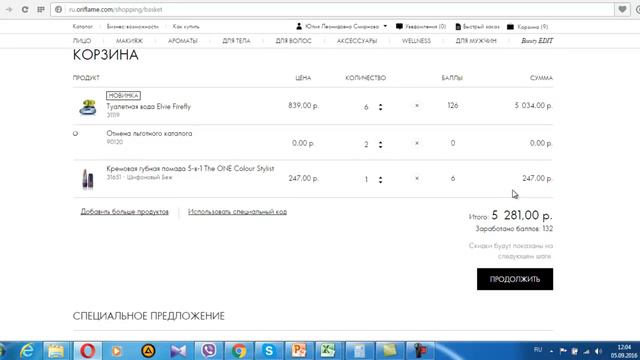The image size is (640, 360).
Task: Open Windows Explorer folder in taskbar
Action: [56, 351]
